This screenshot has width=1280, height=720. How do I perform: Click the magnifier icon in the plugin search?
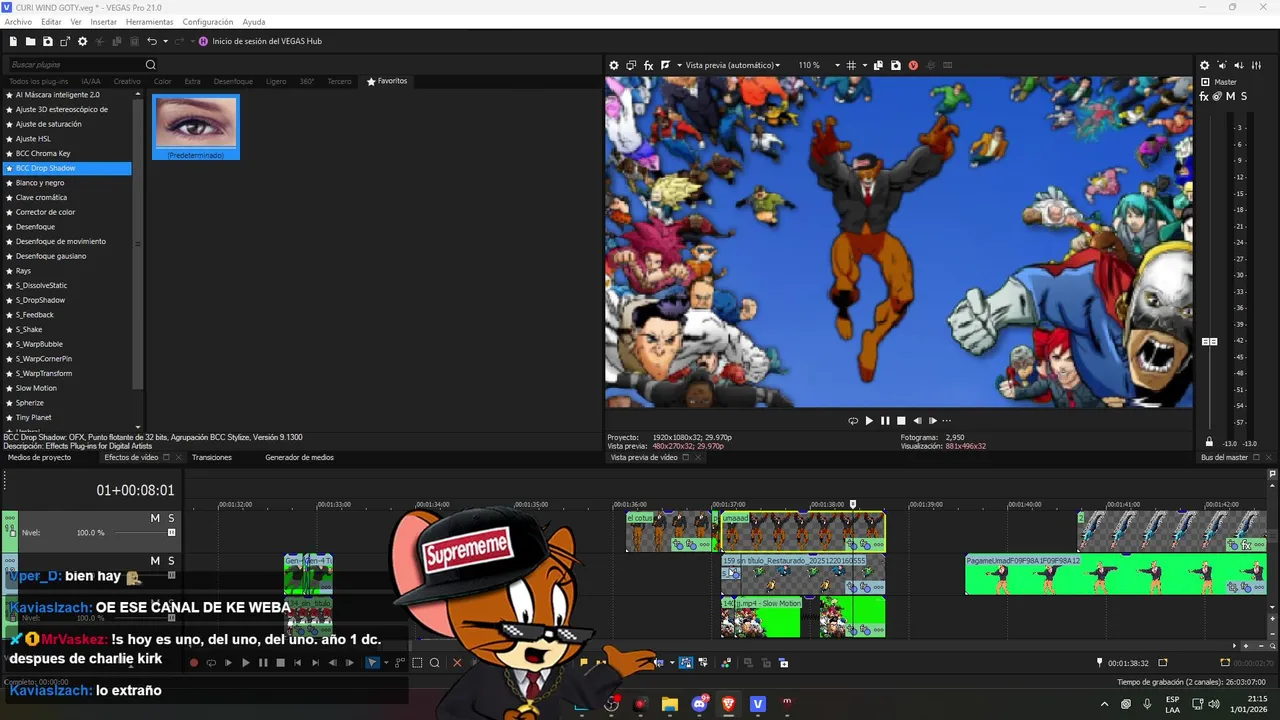pos(151,65)
